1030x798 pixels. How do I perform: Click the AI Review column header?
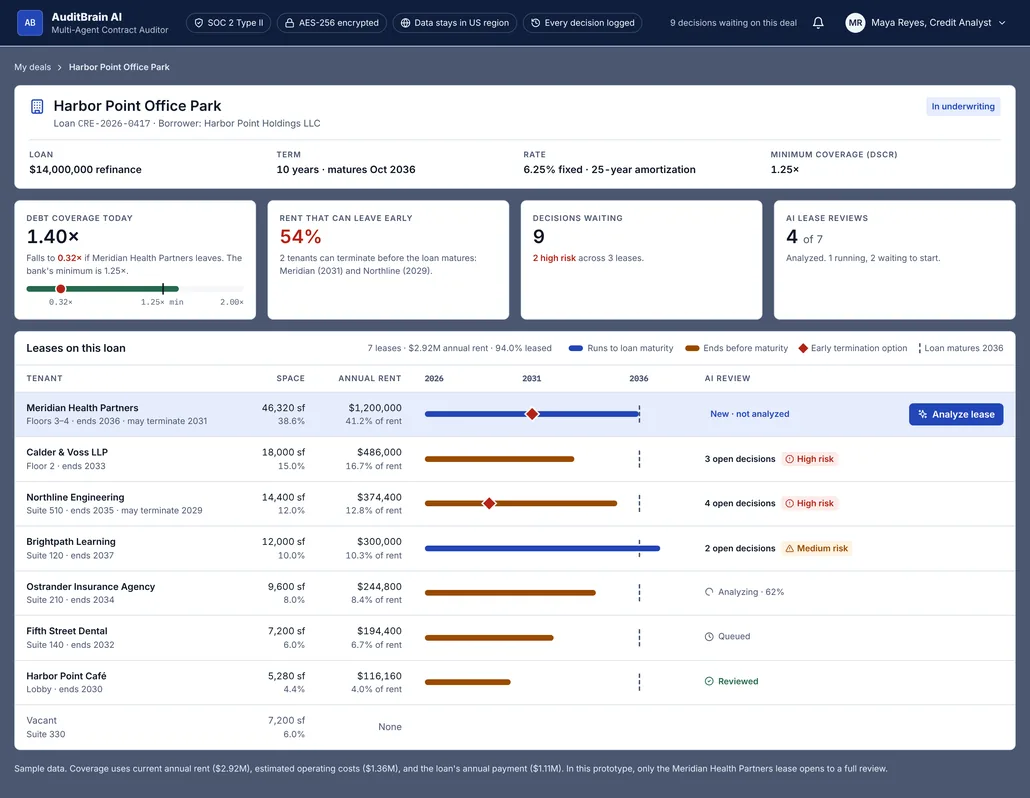[x=727, y=378]
